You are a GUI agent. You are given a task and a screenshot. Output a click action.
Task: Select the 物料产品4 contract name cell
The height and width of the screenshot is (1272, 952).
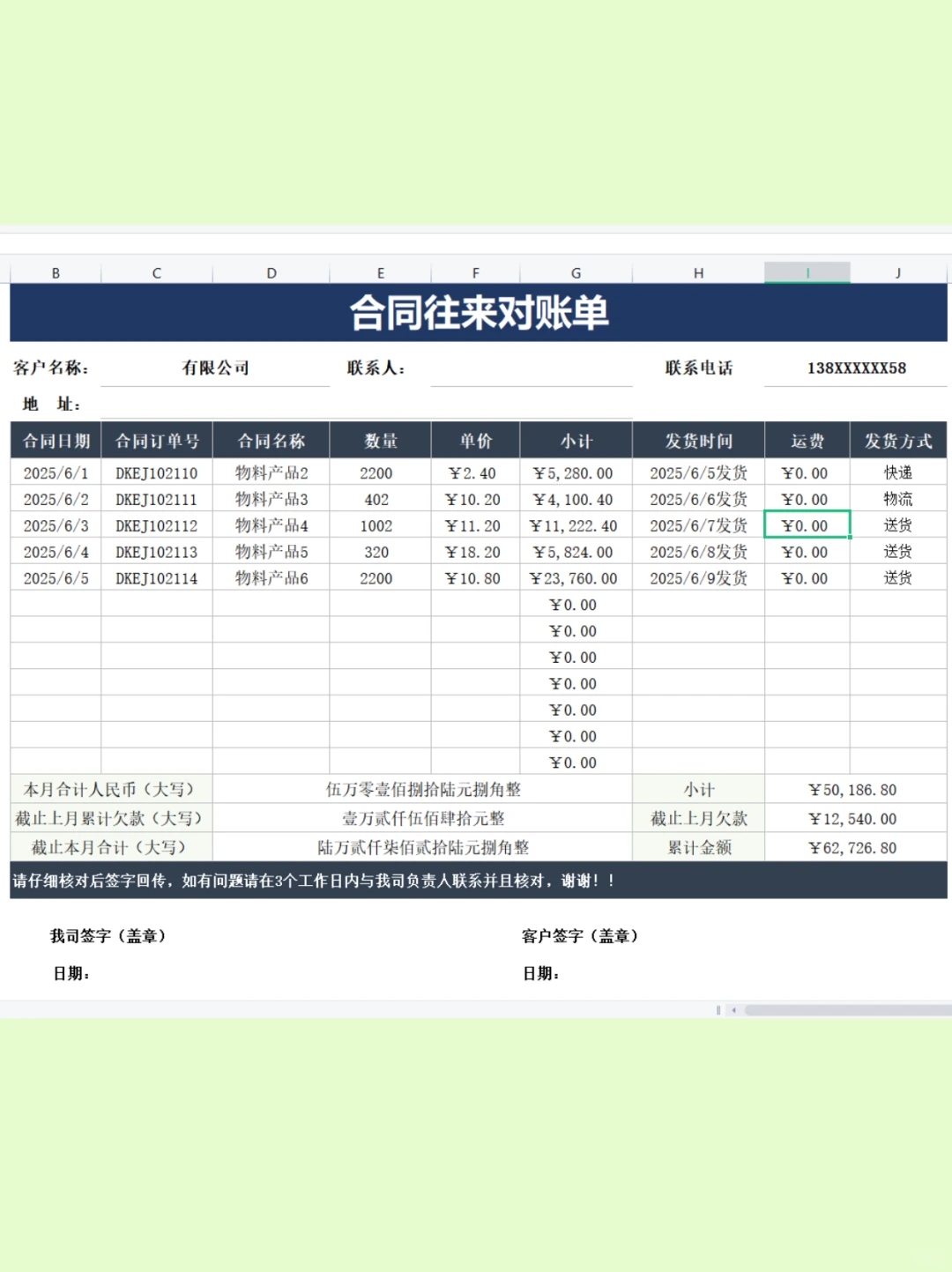click(271, 525)
